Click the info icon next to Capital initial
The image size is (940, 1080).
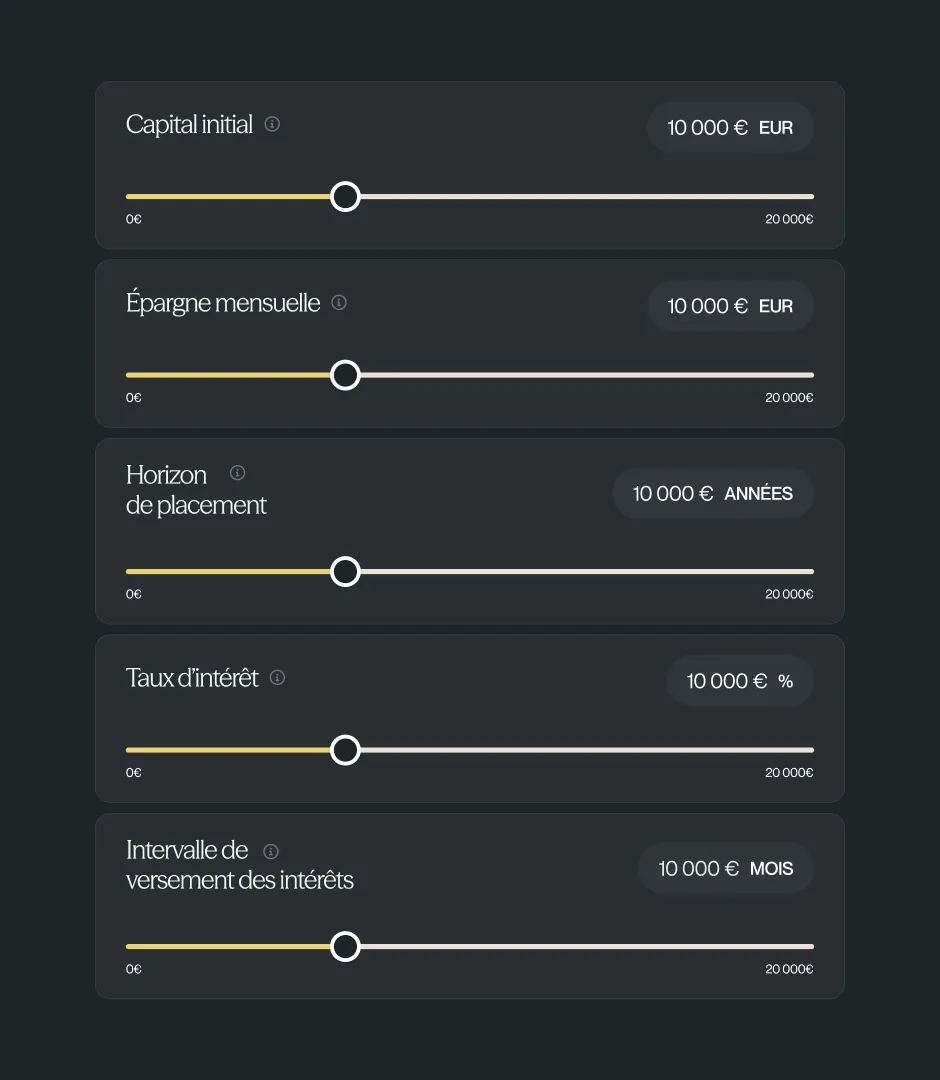click(272, 124)
